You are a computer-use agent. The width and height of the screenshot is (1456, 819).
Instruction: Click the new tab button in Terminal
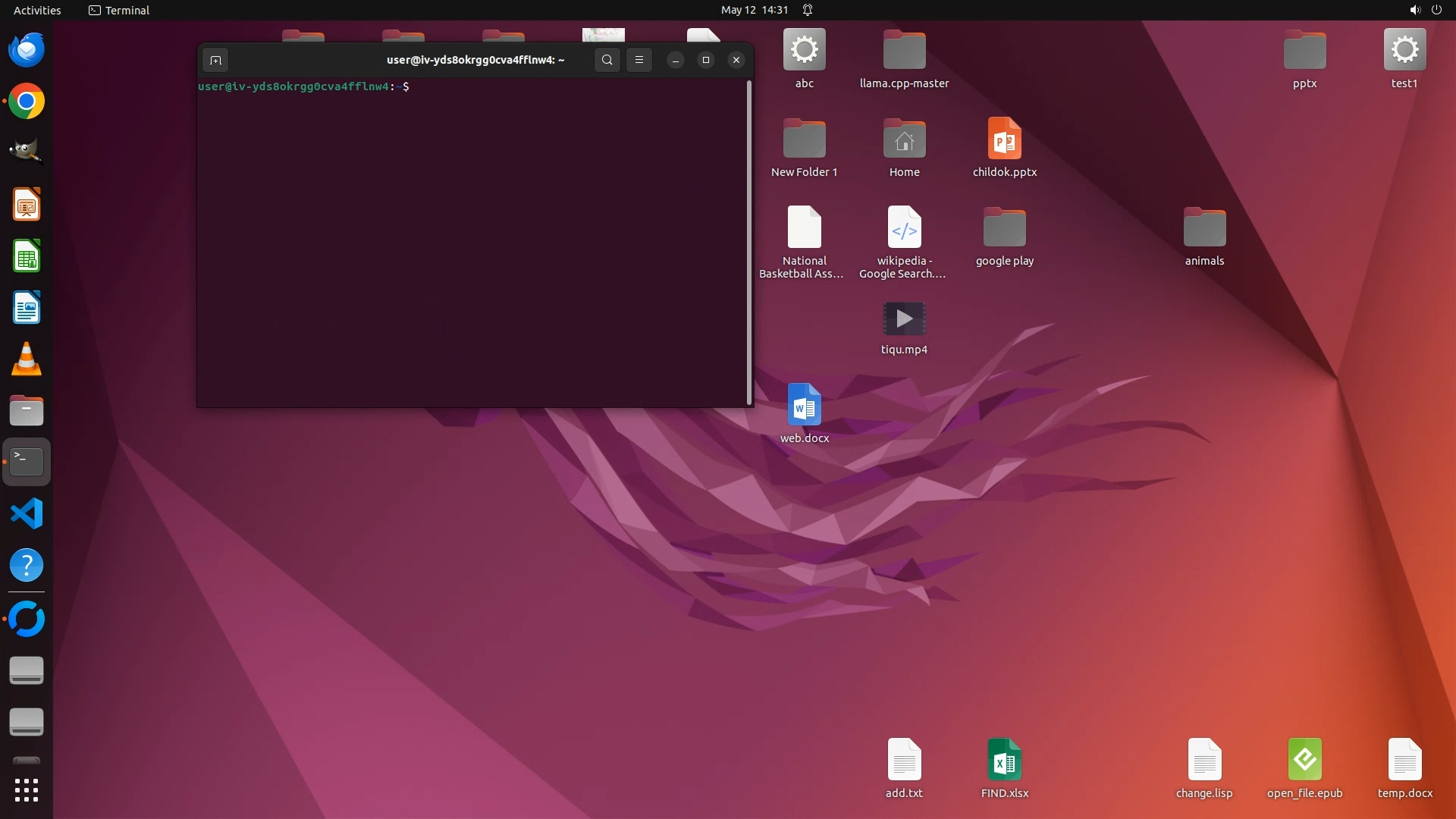pos(215,60)
